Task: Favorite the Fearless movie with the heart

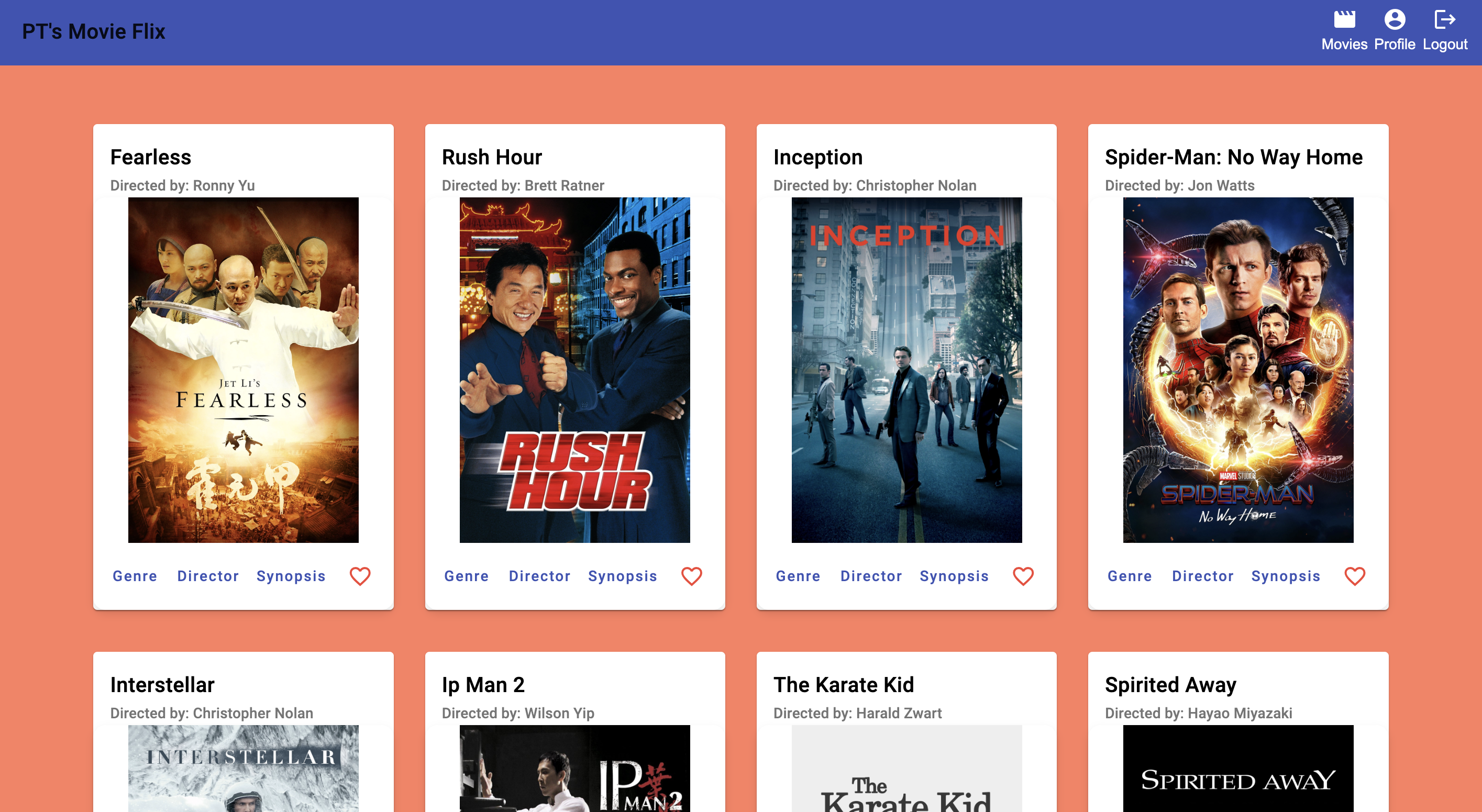Action: click(360, 576)
